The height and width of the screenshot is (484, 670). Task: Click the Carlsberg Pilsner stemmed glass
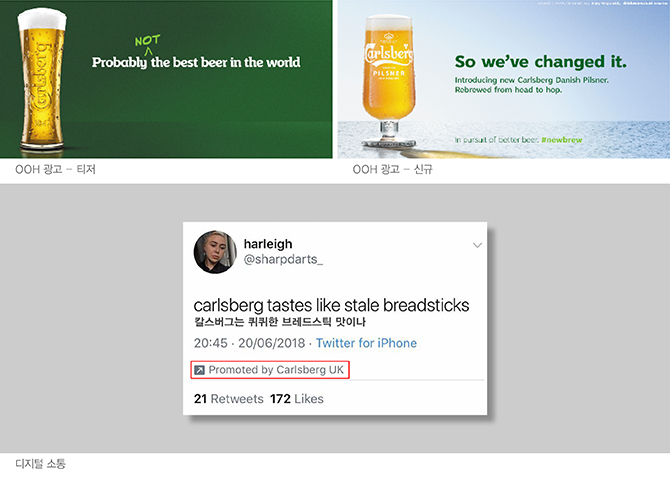click(389, 81)
